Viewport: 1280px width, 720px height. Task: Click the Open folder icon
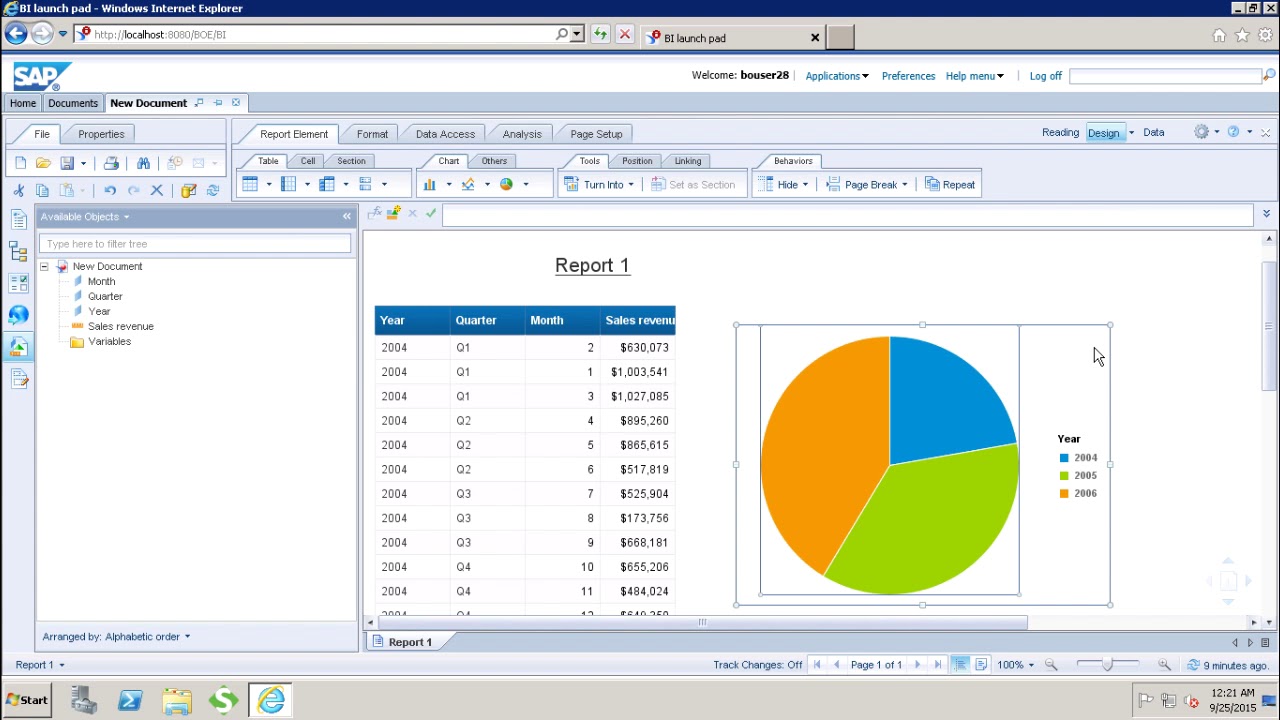point(43,163)
